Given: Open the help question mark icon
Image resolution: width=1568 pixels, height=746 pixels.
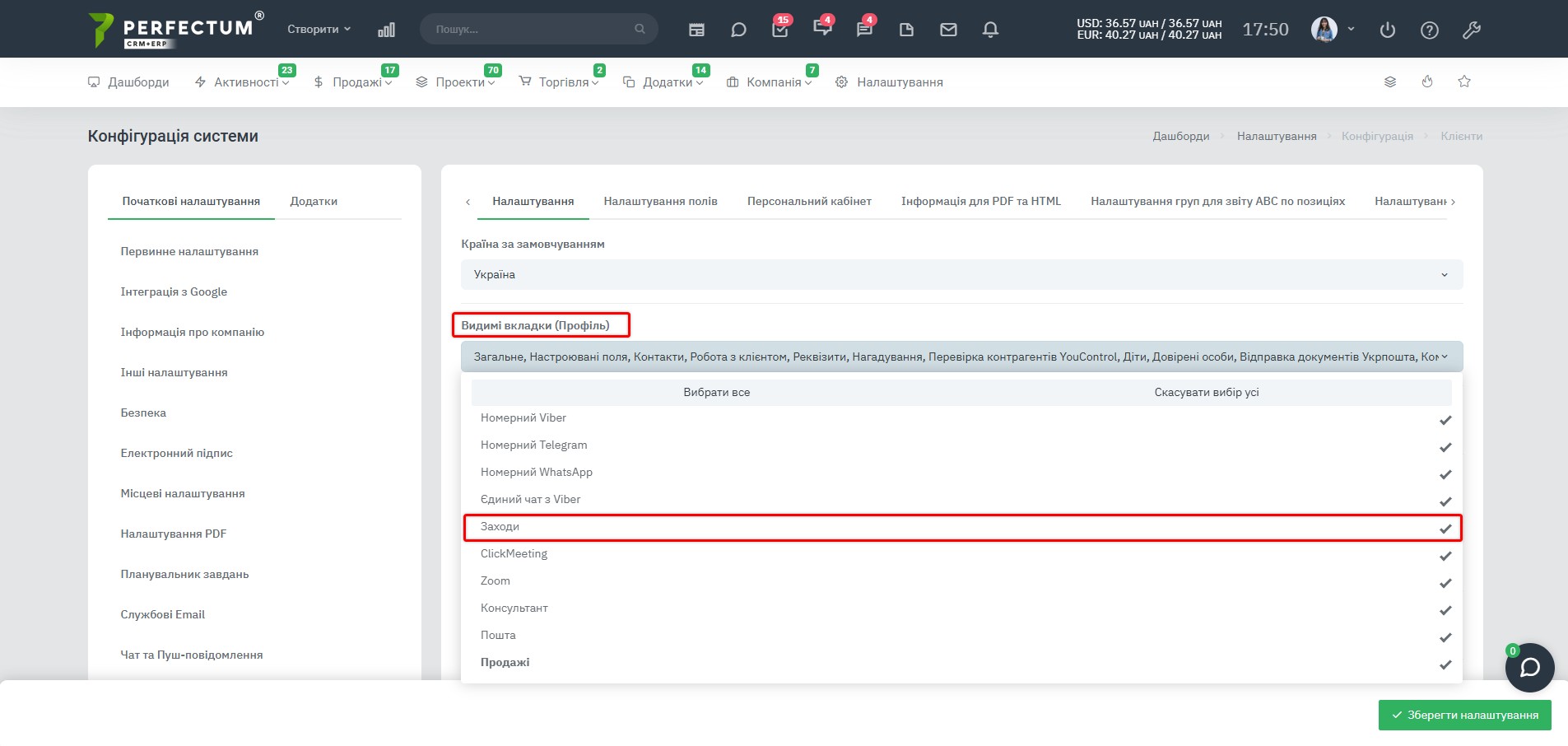Looking at the screenshot, I should 1430,30.
